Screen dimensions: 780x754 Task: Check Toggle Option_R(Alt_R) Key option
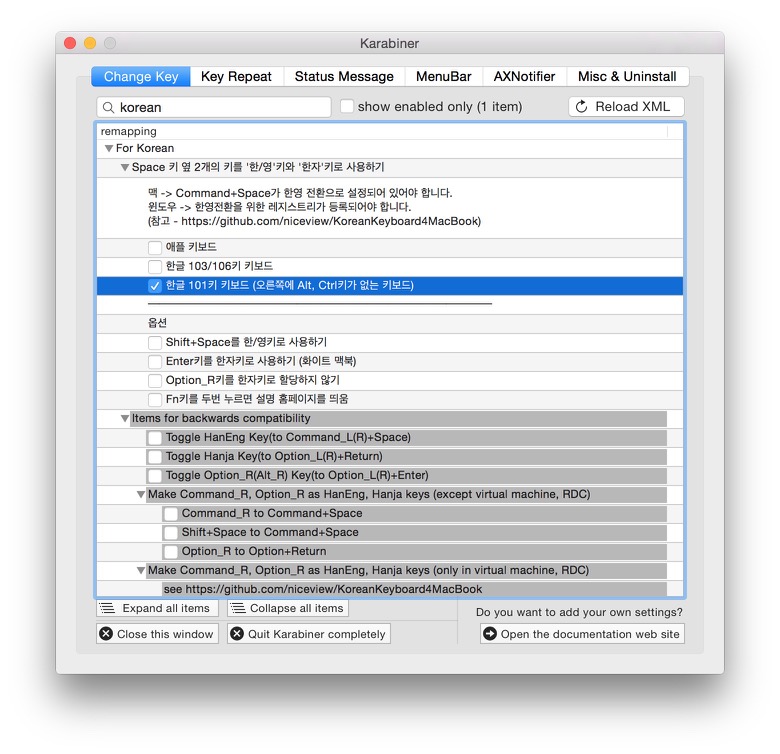155,475
